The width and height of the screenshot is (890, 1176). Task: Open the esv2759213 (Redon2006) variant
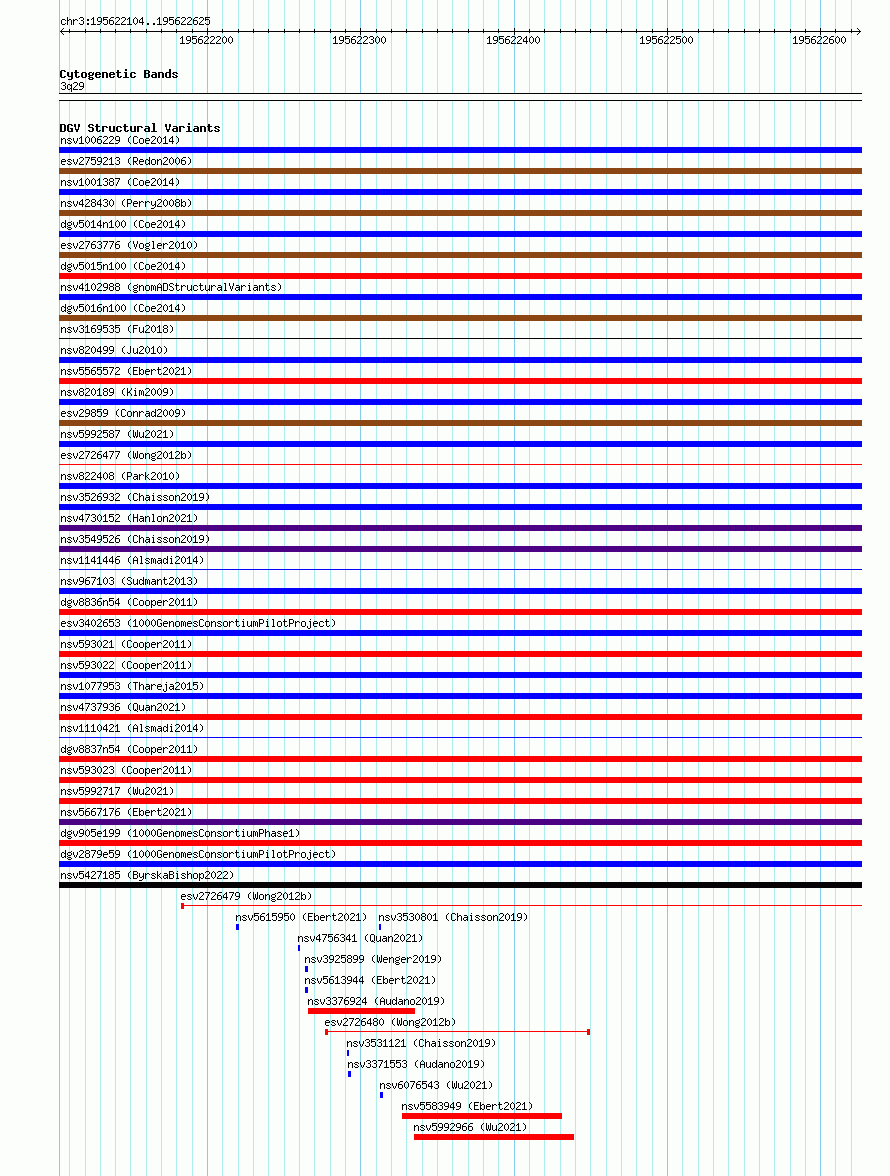point(126,161)
